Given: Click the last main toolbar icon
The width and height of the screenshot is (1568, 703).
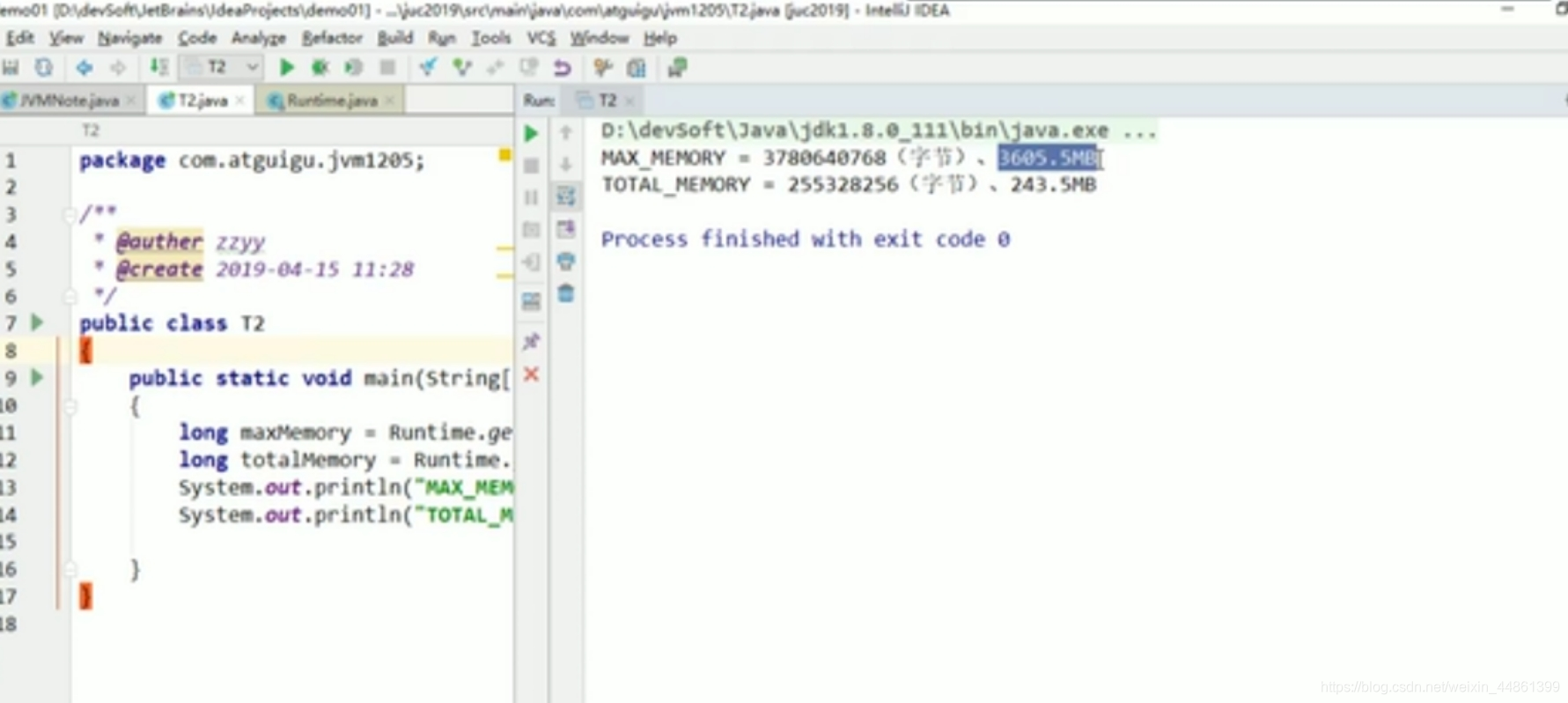Looking at the screenshot, I should [677, 68].
